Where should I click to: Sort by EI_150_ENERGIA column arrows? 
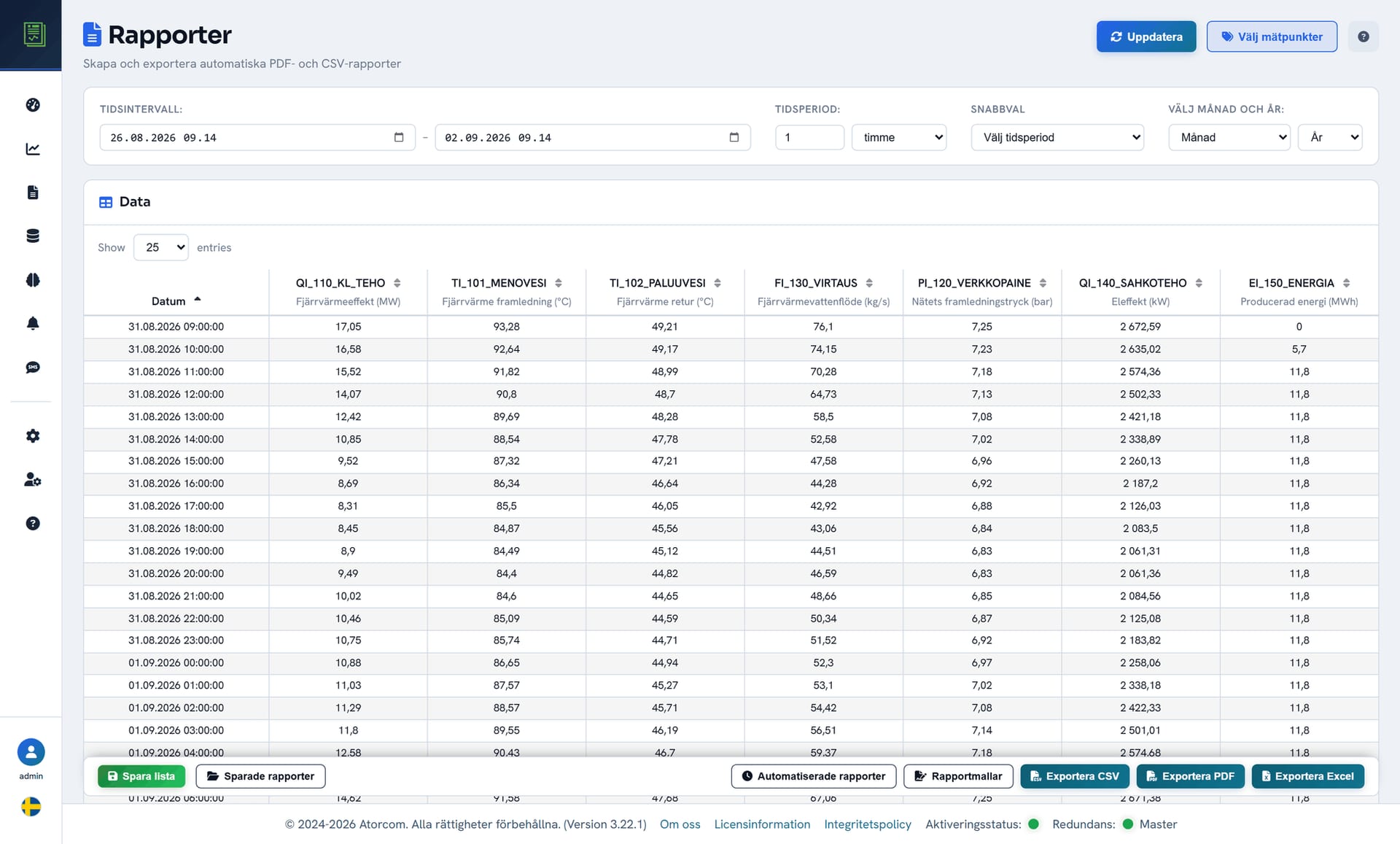pyautogui.click(x=1346, y=283)
